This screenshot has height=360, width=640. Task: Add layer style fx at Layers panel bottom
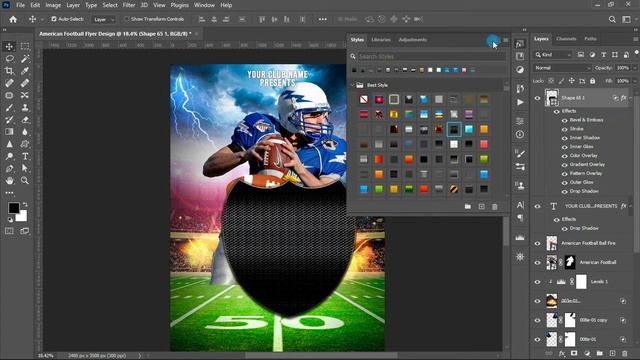coord(562,353)
